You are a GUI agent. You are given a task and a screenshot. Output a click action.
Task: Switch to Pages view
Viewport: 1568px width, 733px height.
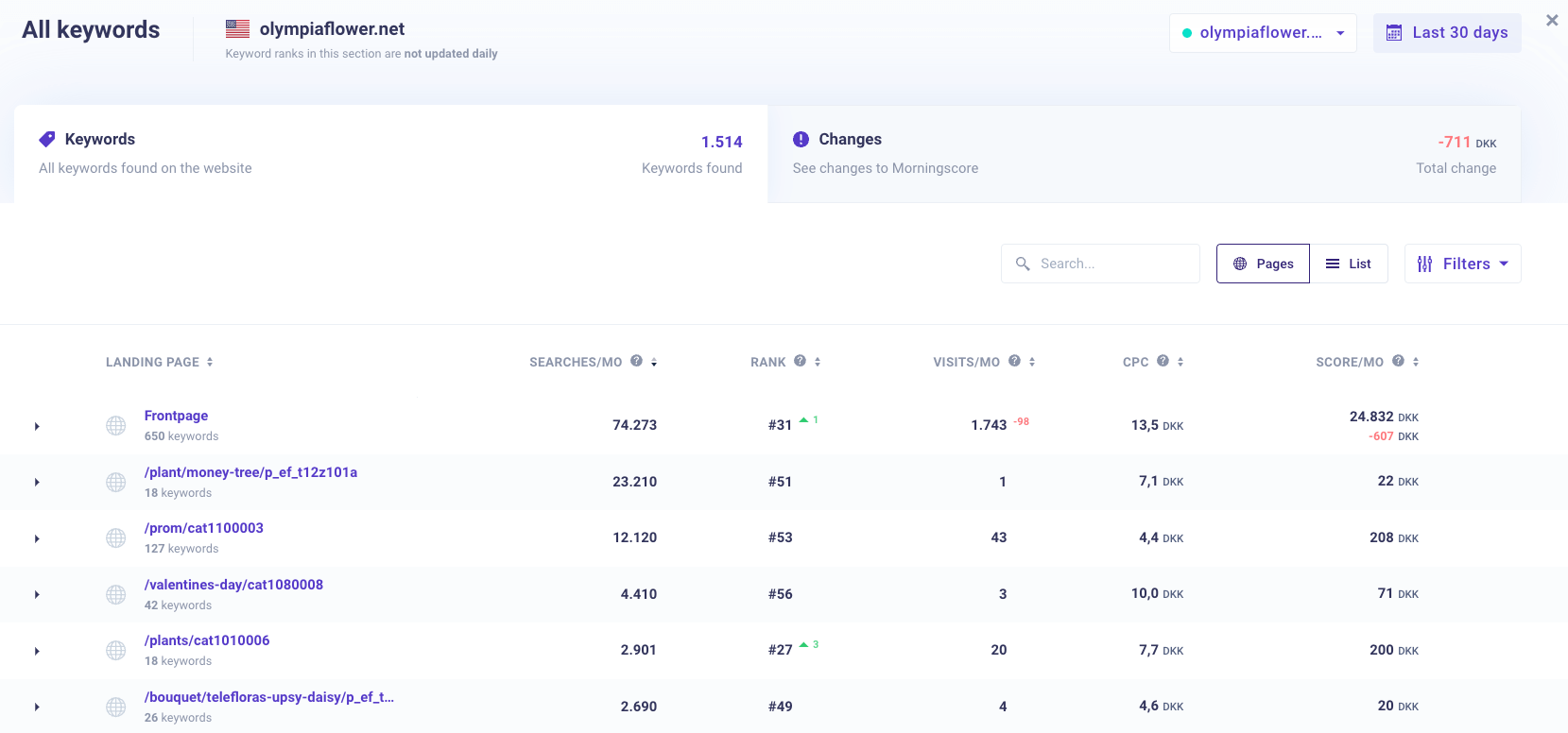click(x=1263, y=264)
